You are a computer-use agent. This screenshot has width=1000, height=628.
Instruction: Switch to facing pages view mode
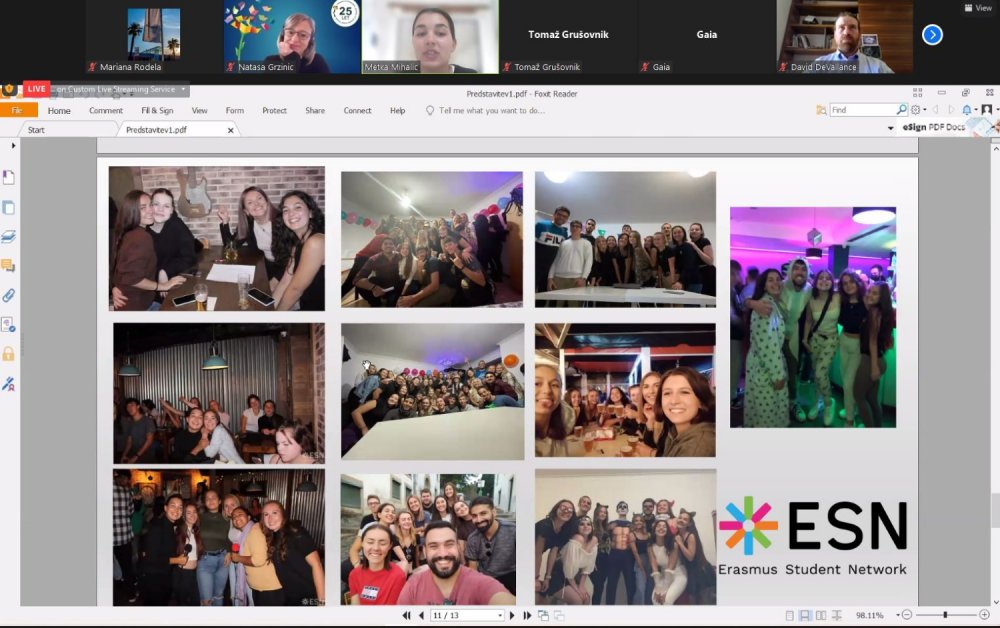click(x=820, y=615)
